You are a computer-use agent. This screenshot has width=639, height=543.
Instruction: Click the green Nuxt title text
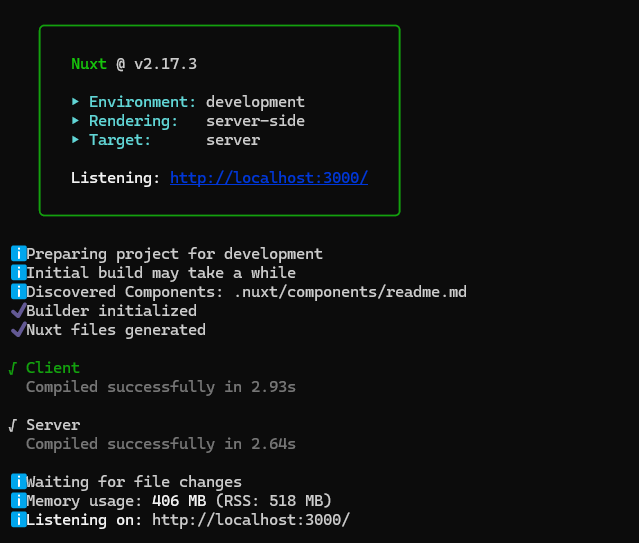pyautogui.click(x=88, y=64)
